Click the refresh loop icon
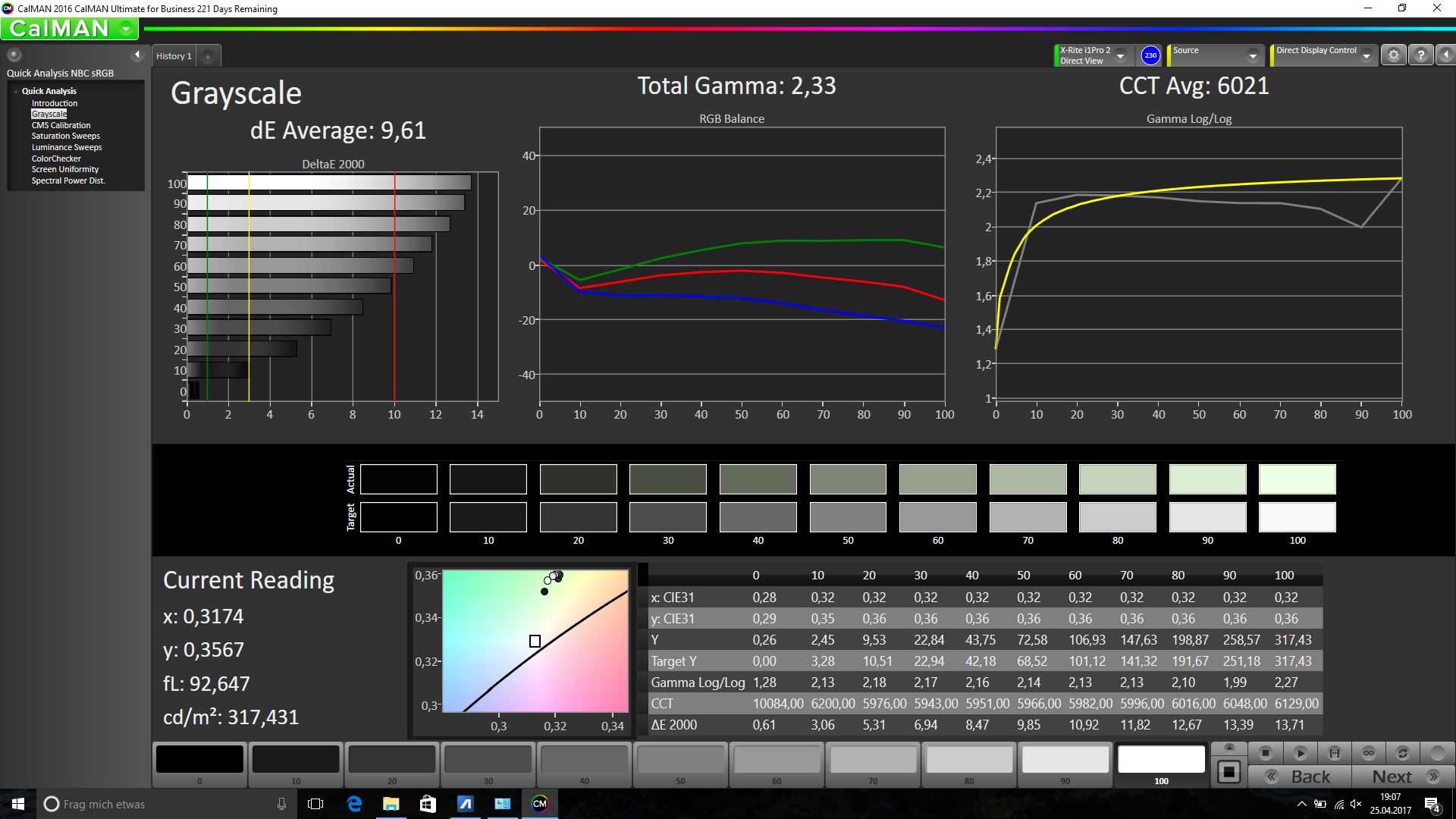 coord(1403,753)
